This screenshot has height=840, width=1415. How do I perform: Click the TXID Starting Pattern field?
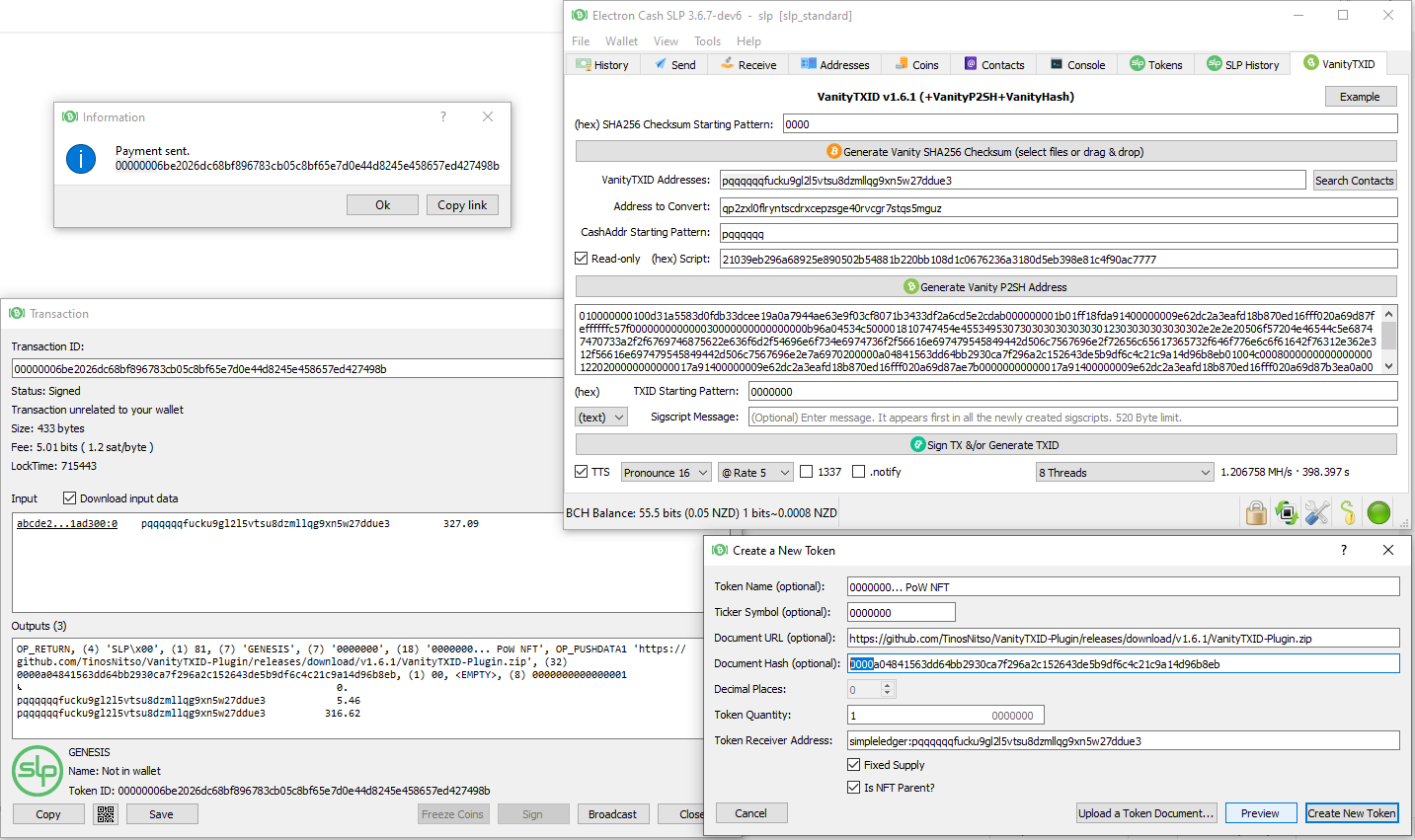(x=1072, y=391)
